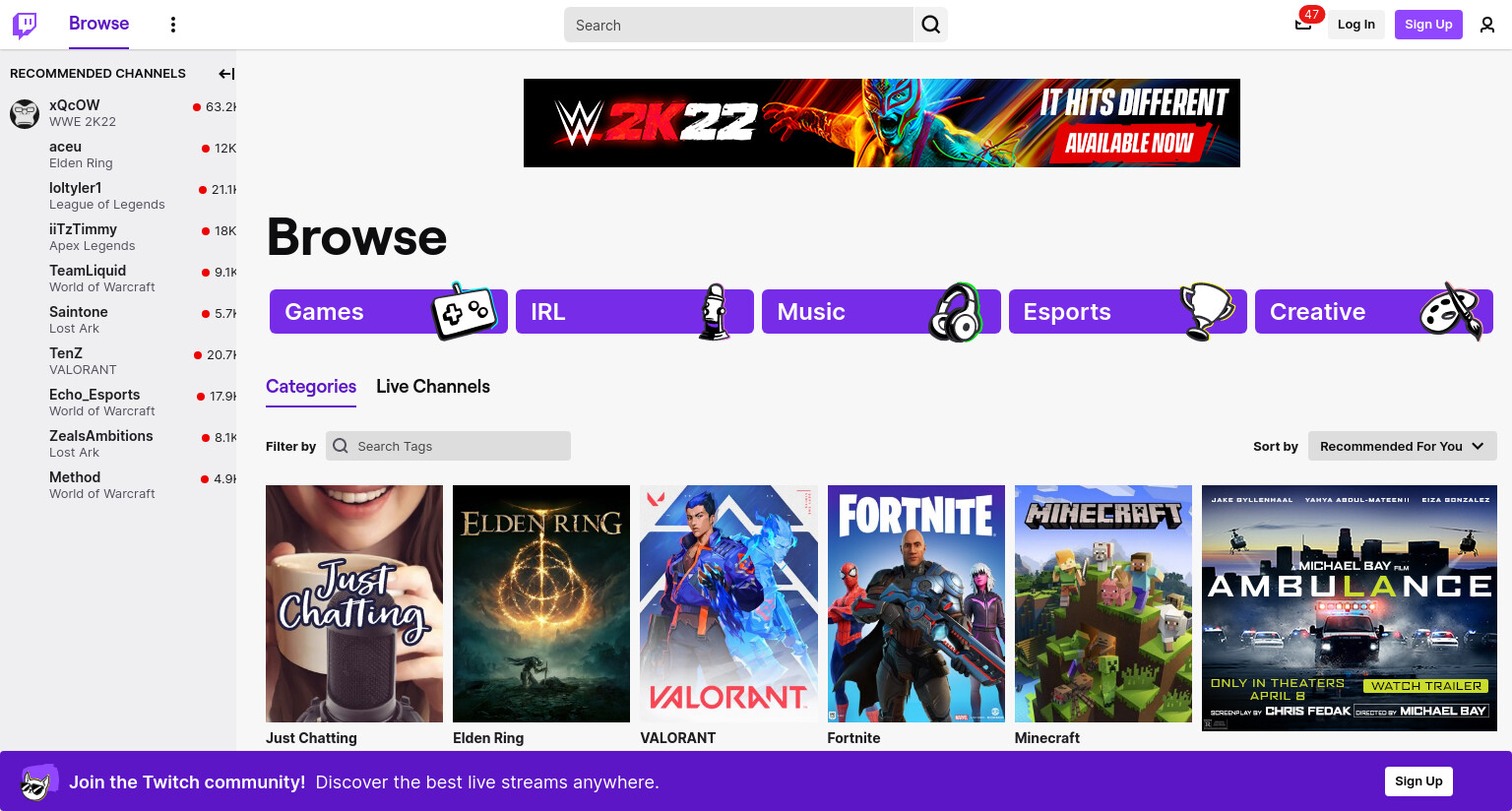Click 'League of Legends' under loltyler1
Screen dimensions: 1512x811
point(107,205)
